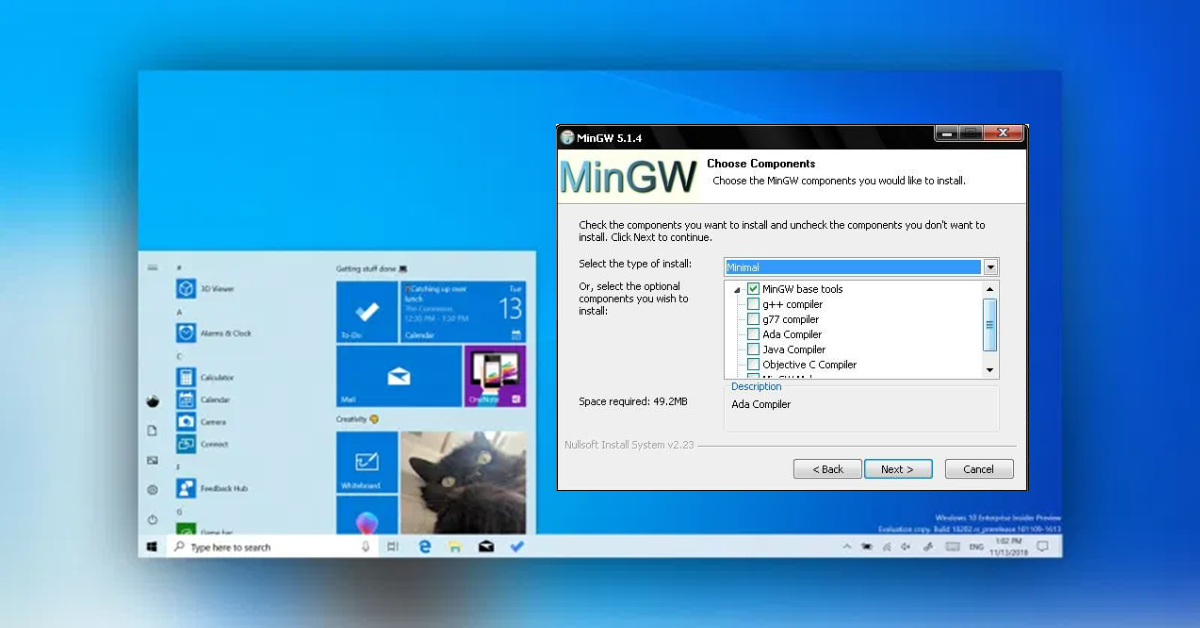This screenshot has height=628, width=1200.
Task: Open Pictures icon in Start sidebar
Action: [x=152, y=460]
